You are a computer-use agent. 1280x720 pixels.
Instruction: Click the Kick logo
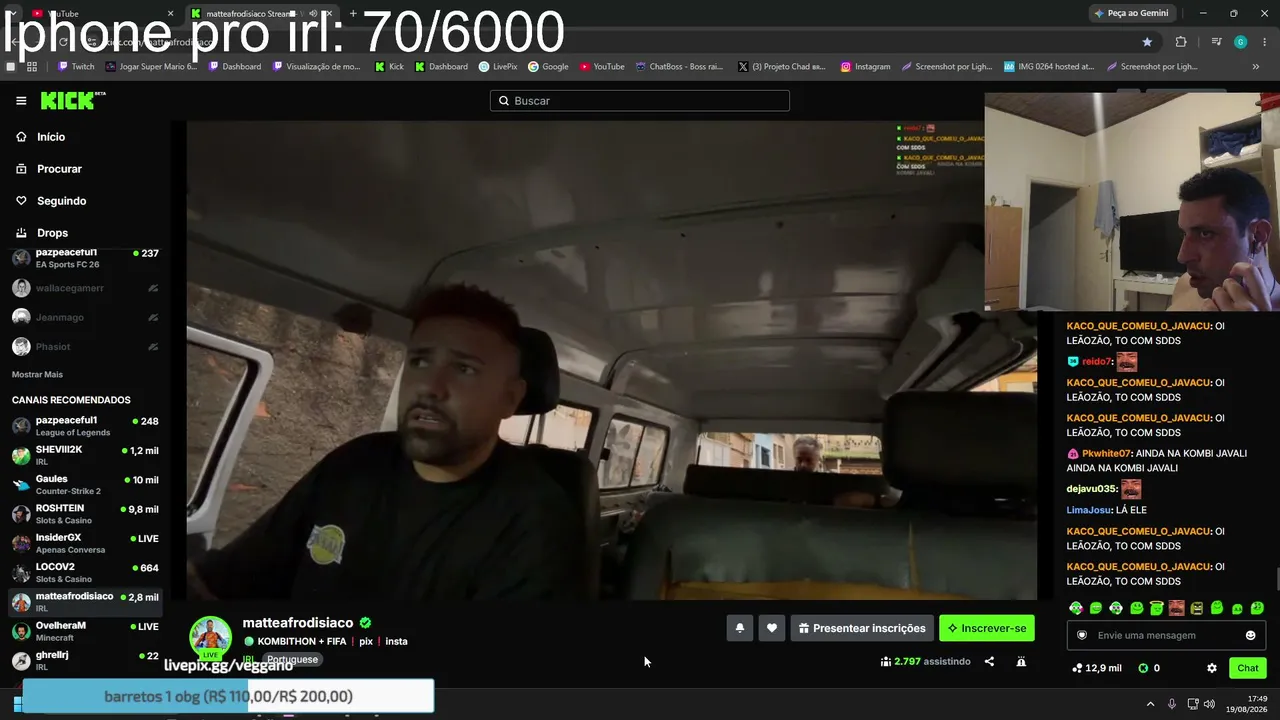(72, 100)
